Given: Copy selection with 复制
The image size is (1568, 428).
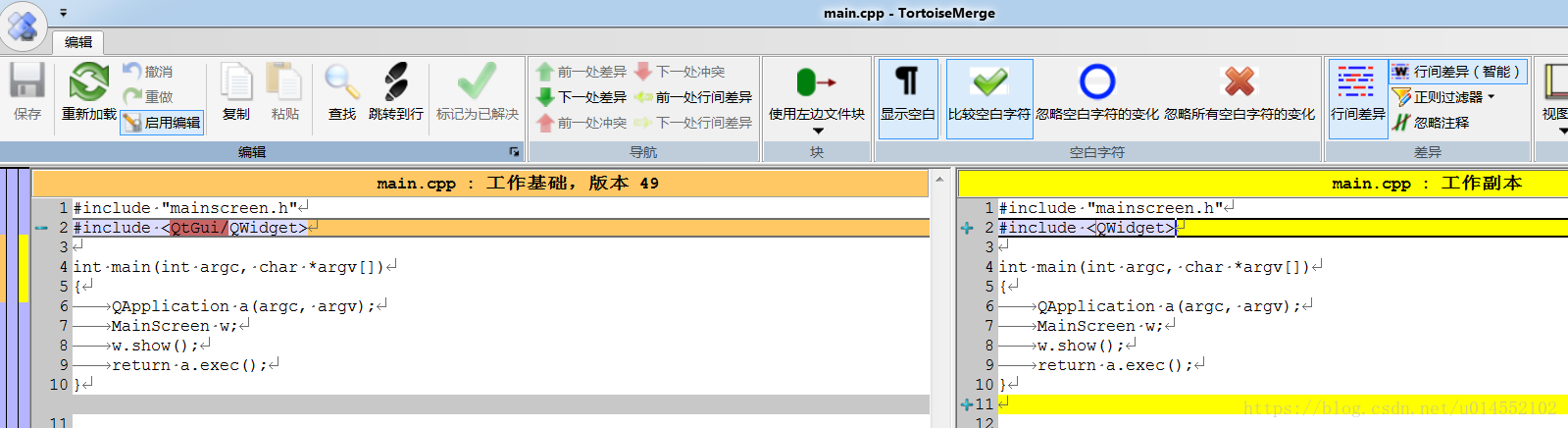Looking at the screenshot, I should coord(236,92).
